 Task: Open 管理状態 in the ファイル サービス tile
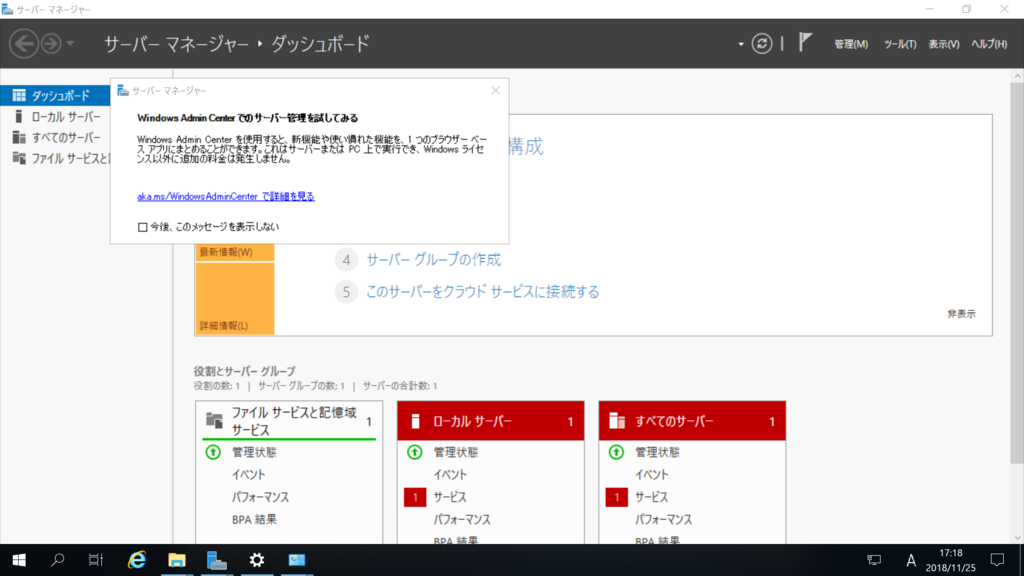(254, 452)
